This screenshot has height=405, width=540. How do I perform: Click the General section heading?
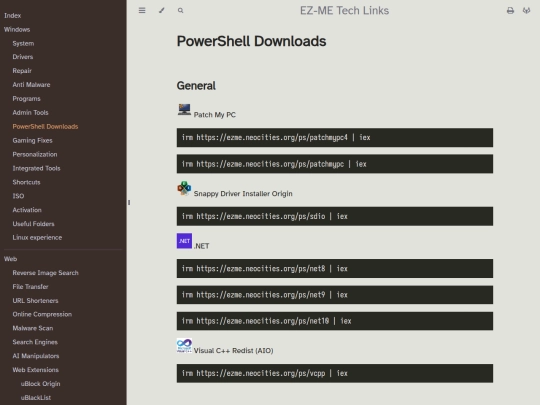pos(196,86)
